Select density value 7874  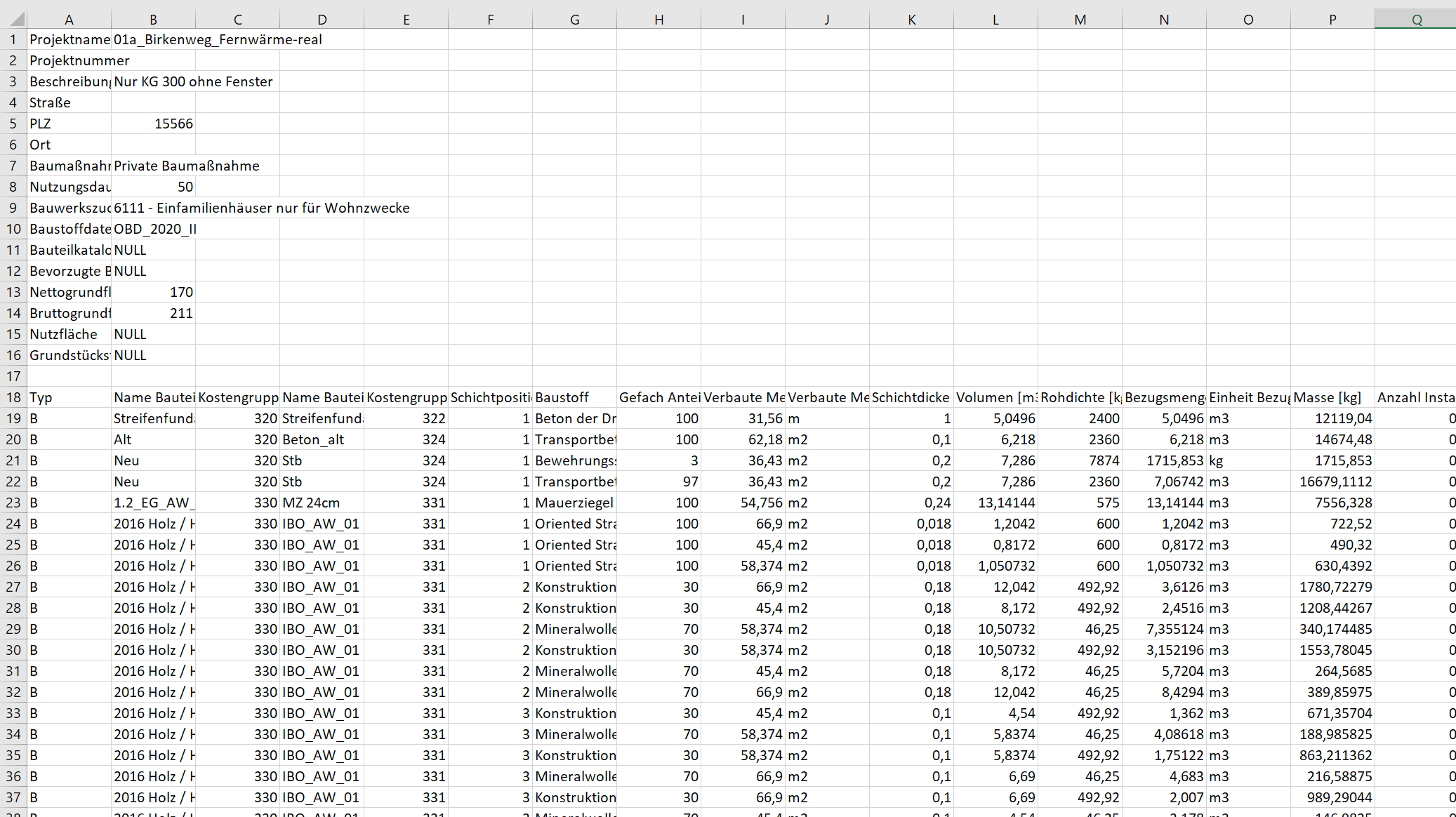tap(1080, 460)
